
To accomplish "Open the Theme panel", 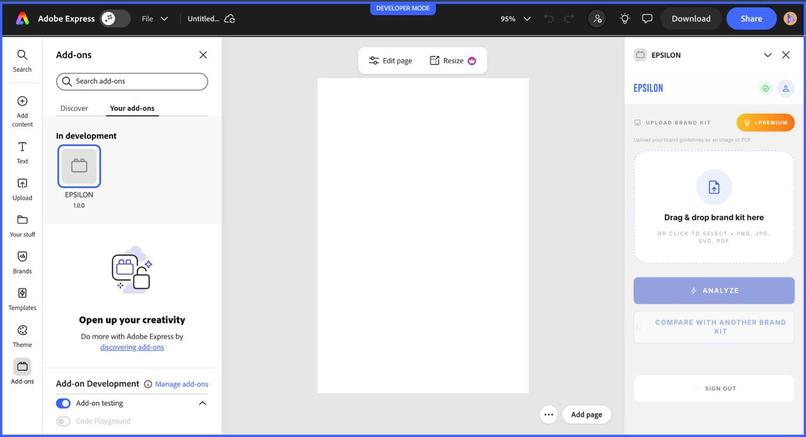I will [22, 336].
